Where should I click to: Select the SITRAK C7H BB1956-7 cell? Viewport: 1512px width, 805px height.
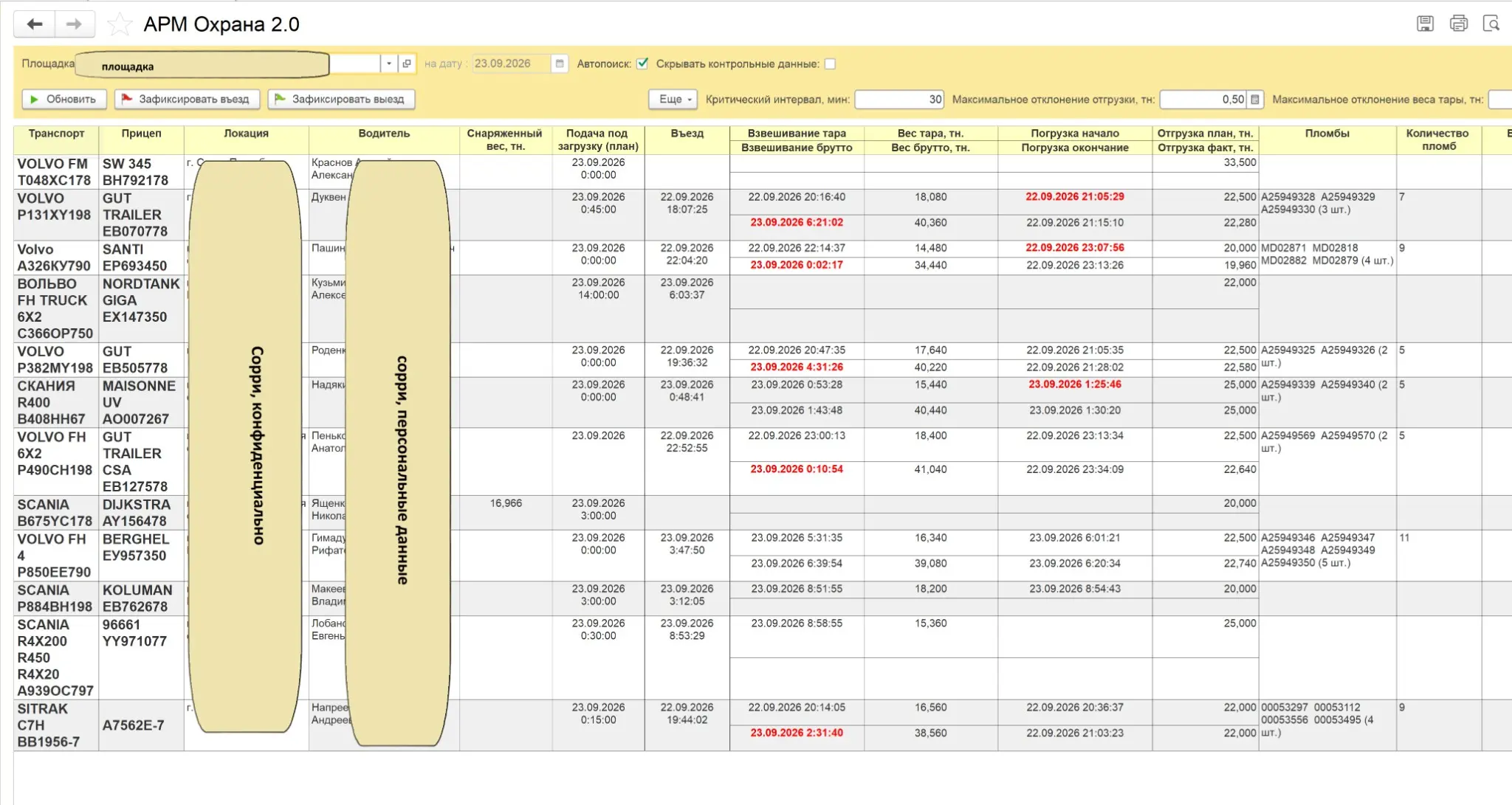coord(56,725)
